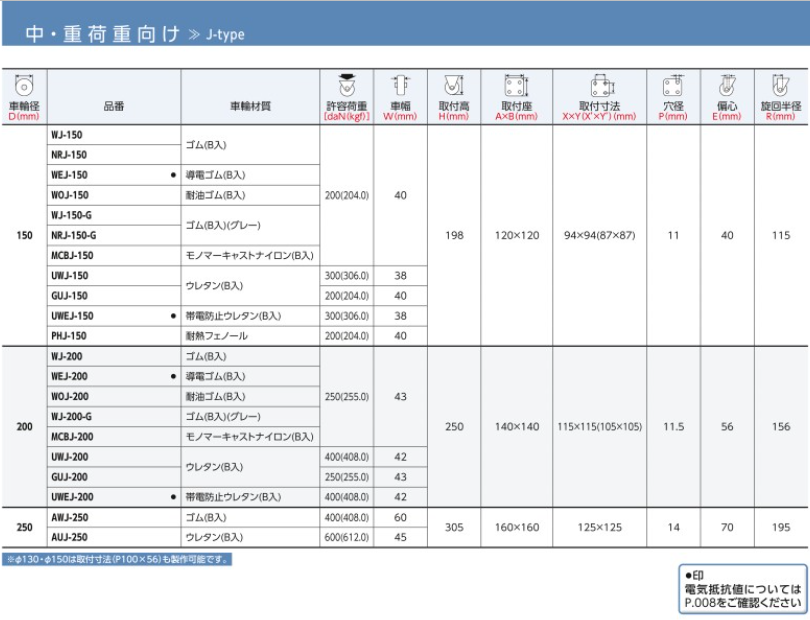Click the offset icon above 偏心
This screenshot has height=620, width=810.
coord(727,85)
